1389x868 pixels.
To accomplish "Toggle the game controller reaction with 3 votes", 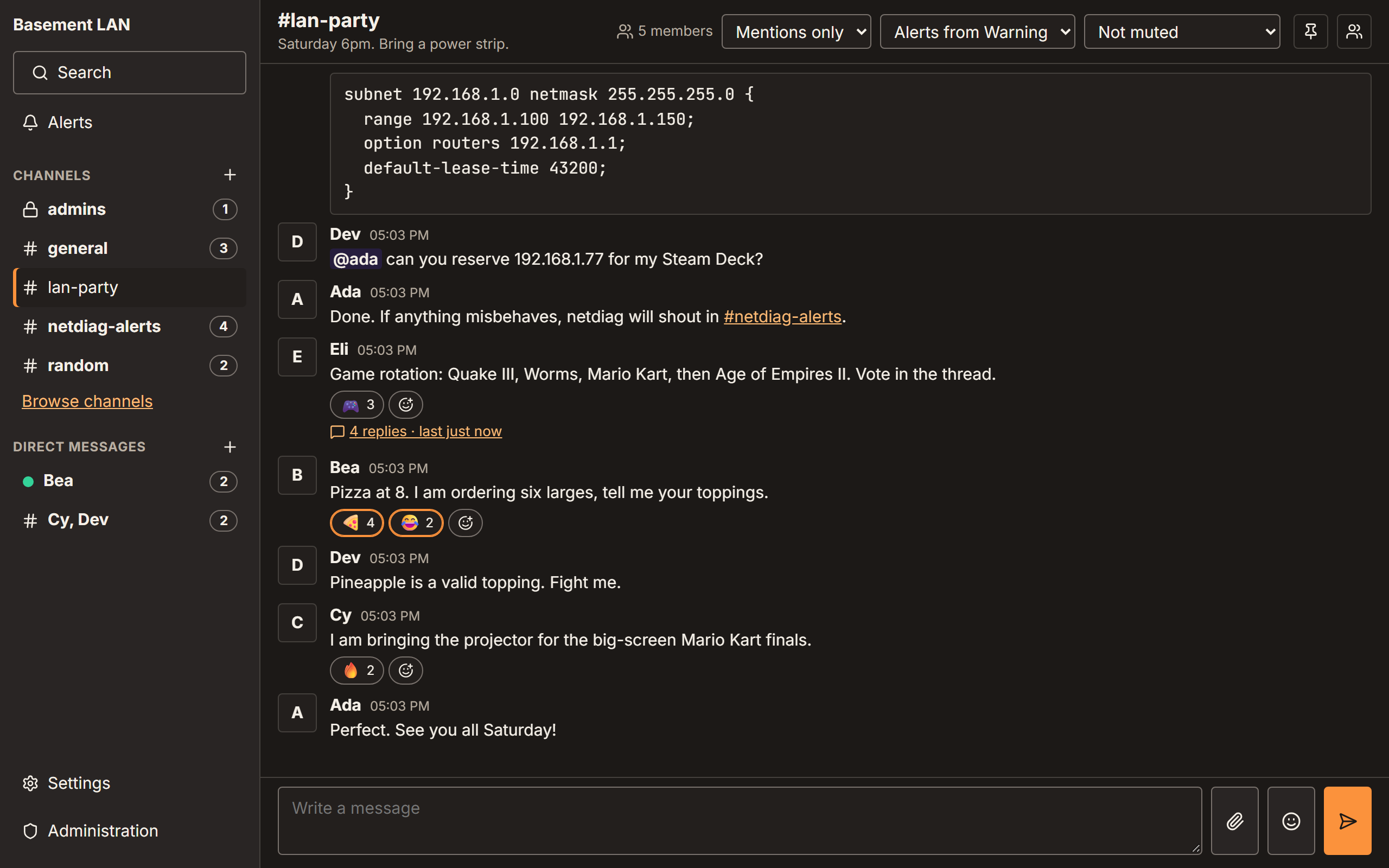I will (357, 405).
